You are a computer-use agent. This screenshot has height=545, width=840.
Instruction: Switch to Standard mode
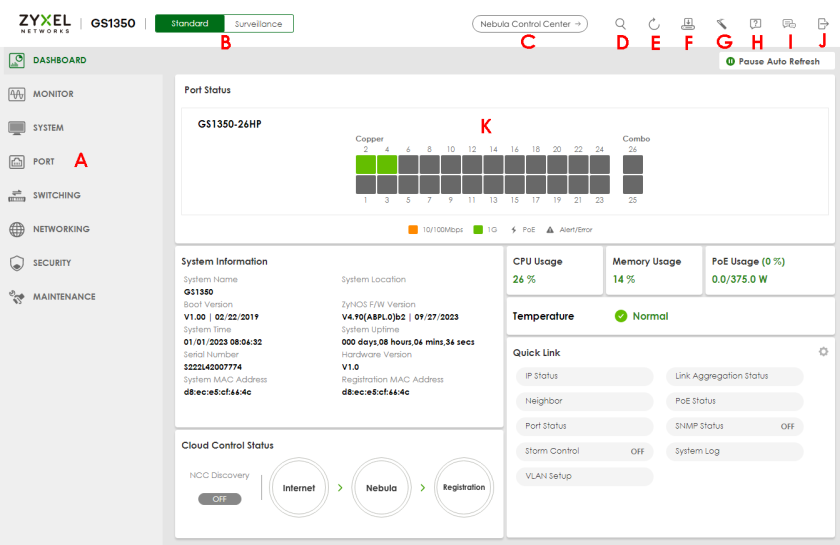[190, 24]
